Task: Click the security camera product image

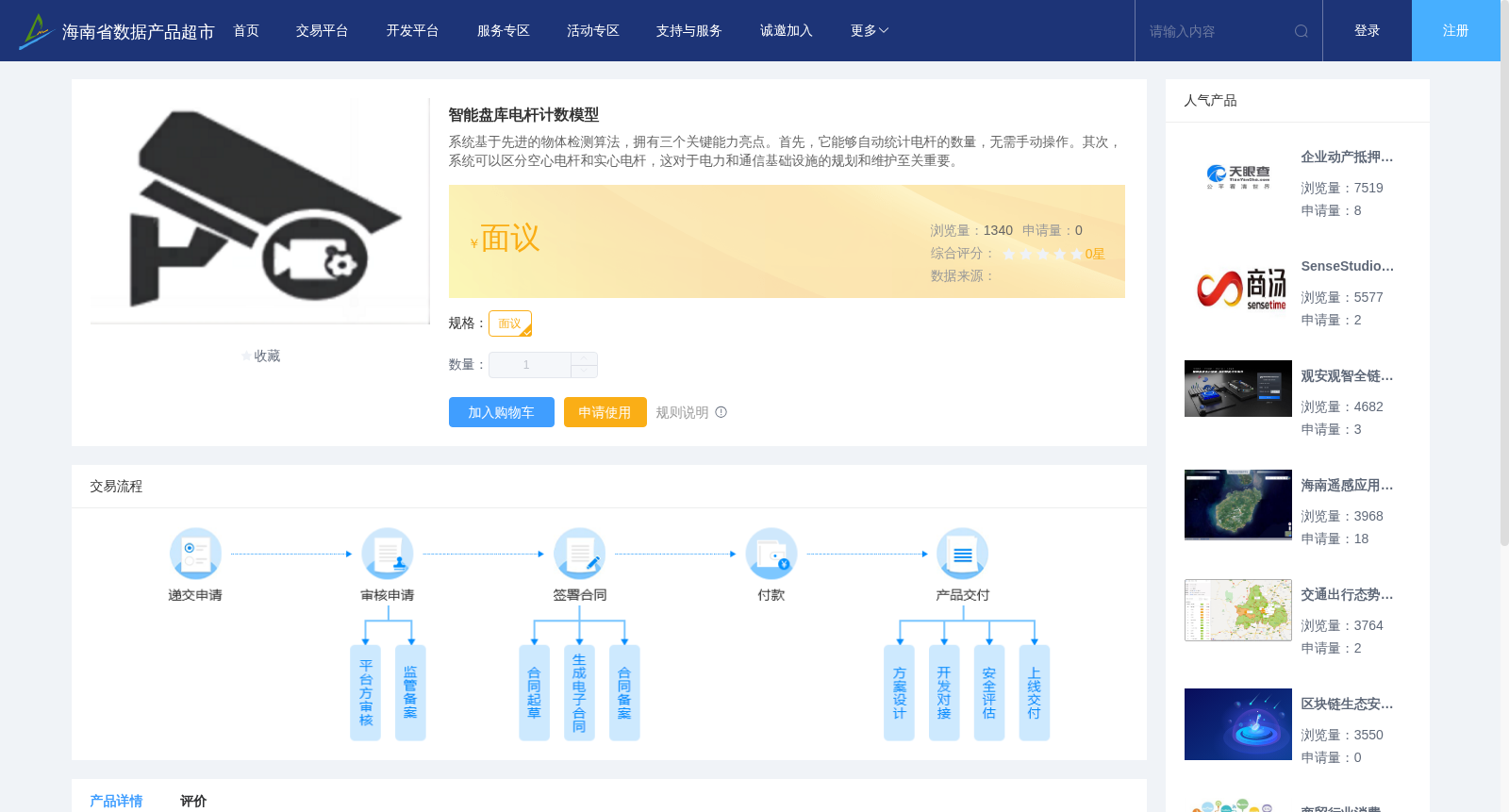Action: click(260, 211)
